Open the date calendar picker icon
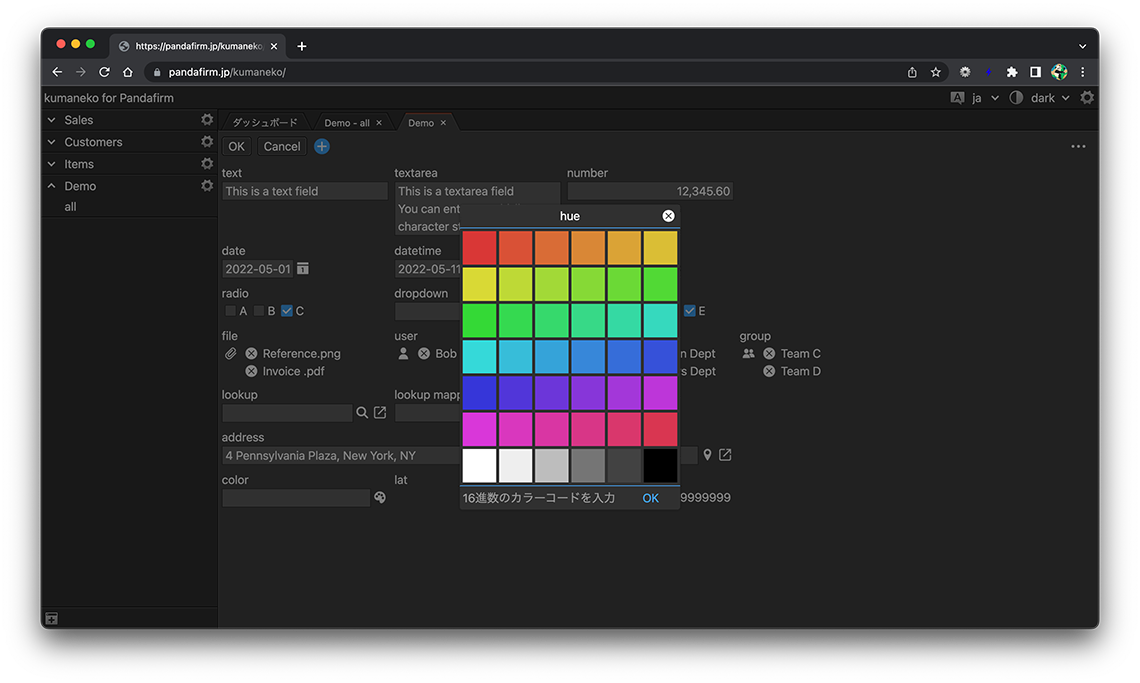This screenshot has height=683, width=1140. pos(303,269)
